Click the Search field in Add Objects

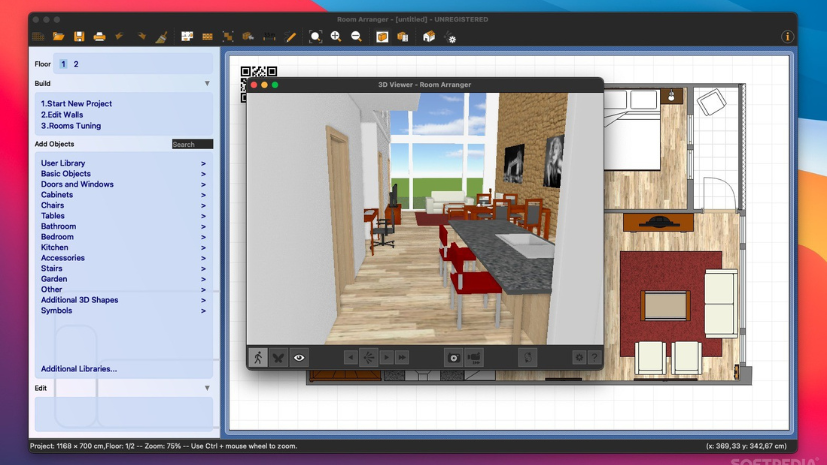(192, 144)
